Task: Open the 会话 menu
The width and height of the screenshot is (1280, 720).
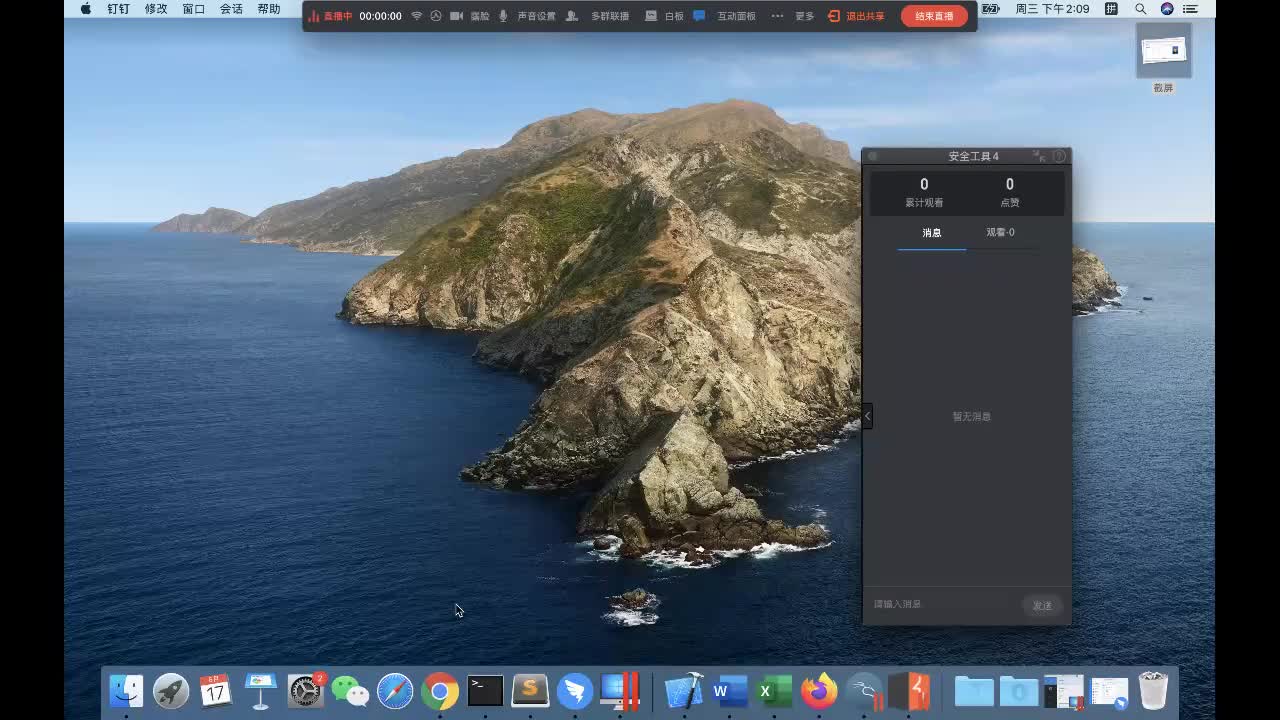Action: tap(231, 9)
